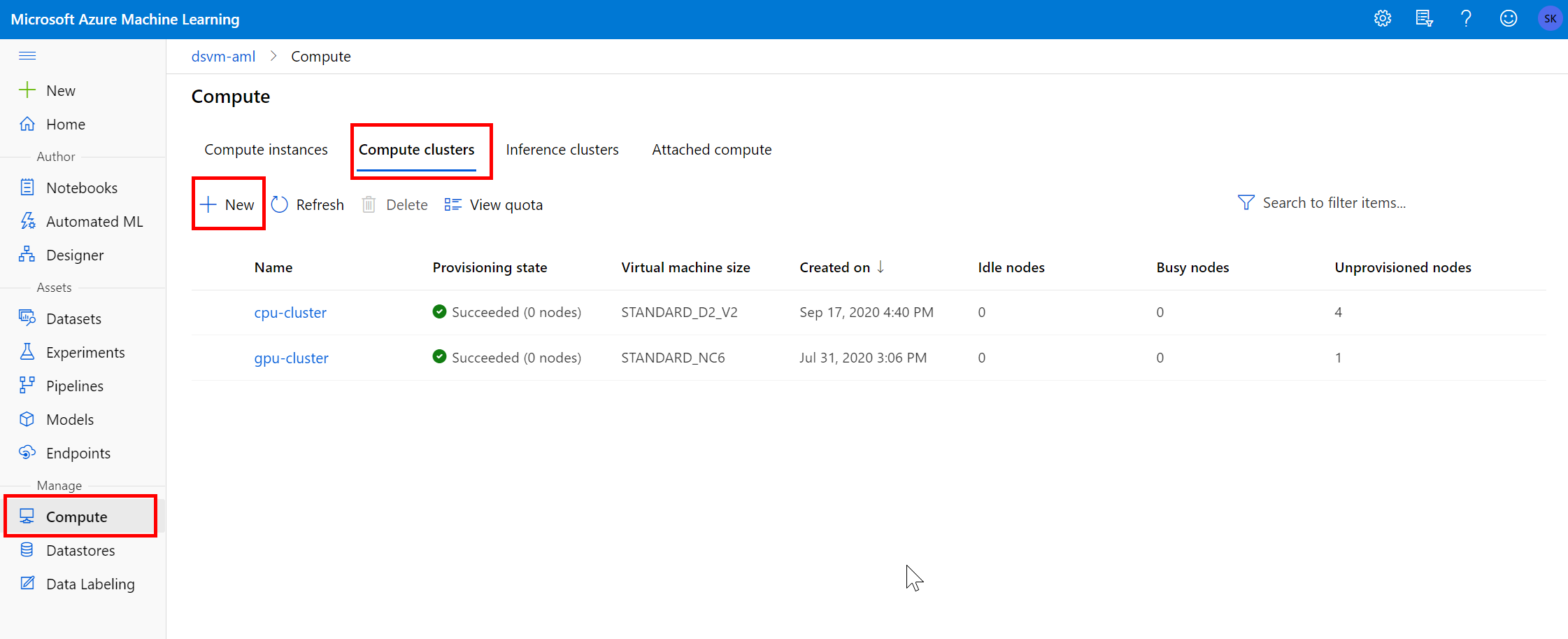
Task: Open the gpu-cluster link
Action: point(291,358)
